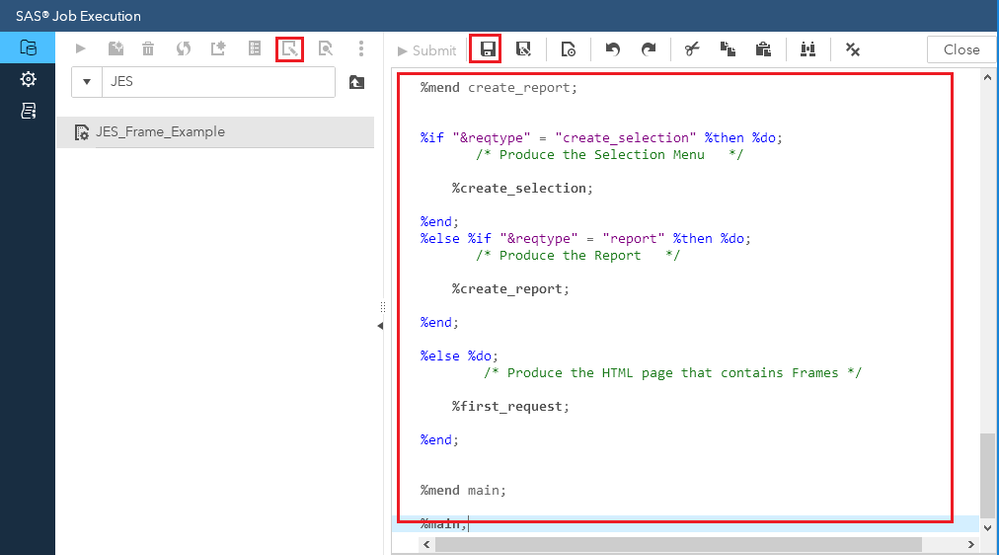Click the Cut scissors icon
This screenshot has height=555, width=999.
691,49
